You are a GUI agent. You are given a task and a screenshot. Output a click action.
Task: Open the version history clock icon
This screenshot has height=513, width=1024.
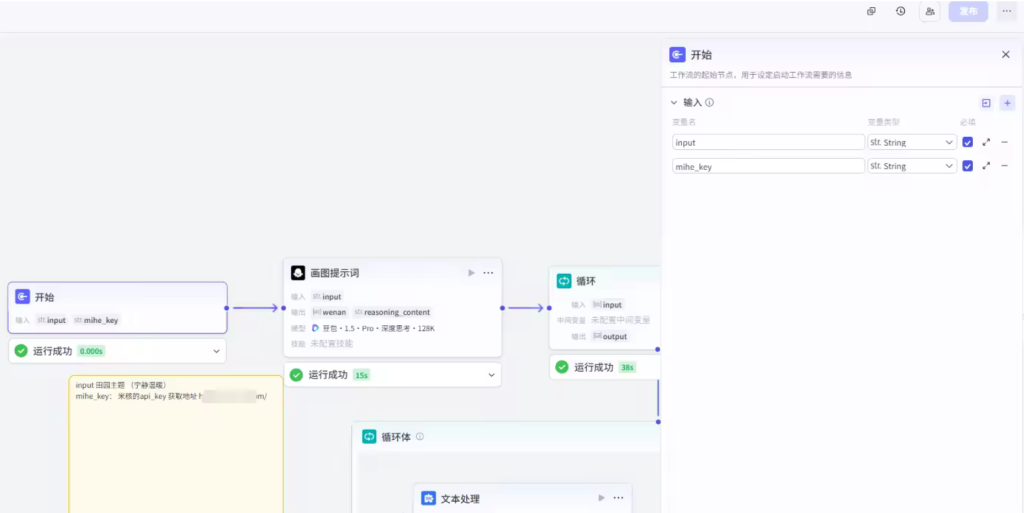(900, 11)
